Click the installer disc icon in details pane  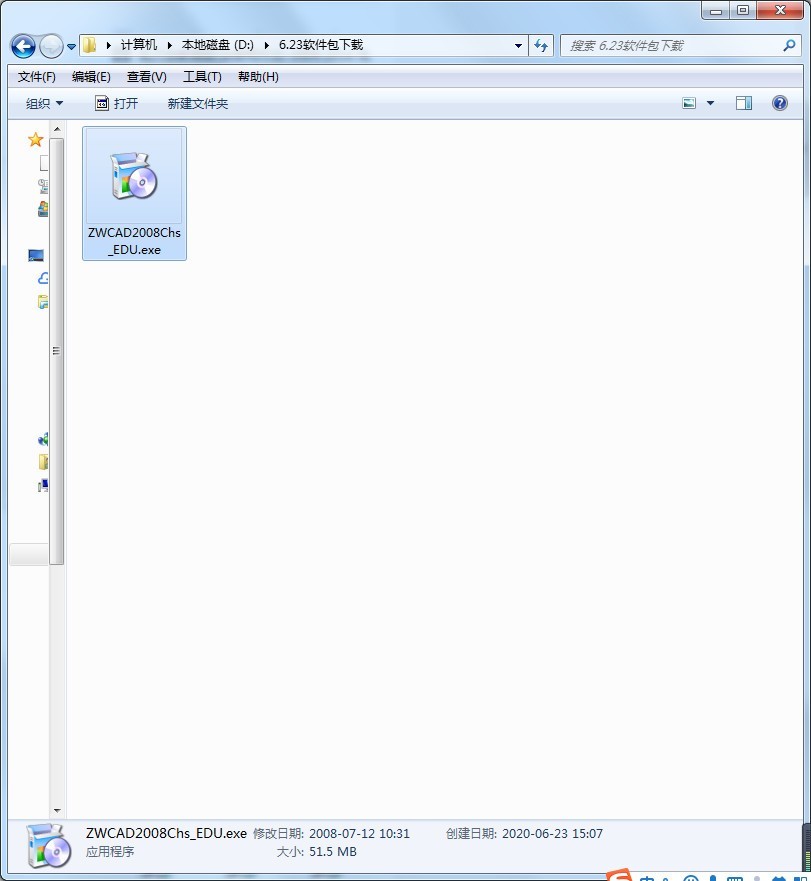[46, 845]
